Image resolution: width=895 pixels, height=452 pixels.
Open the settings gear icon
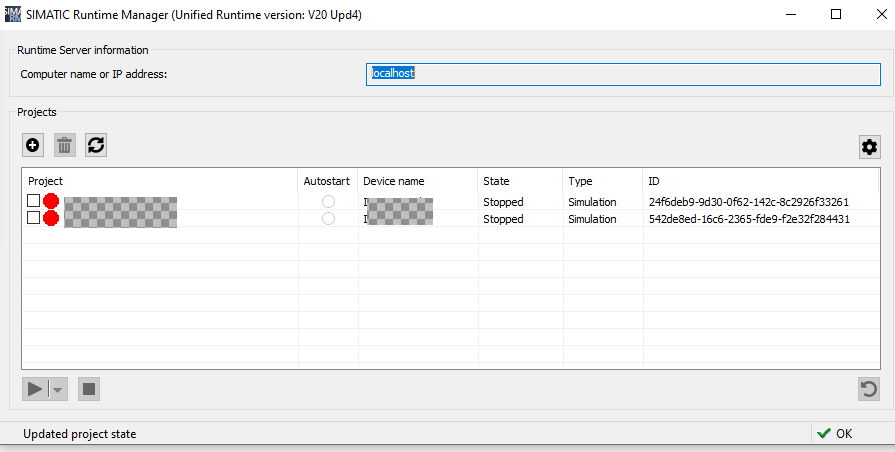pos(869,147)
